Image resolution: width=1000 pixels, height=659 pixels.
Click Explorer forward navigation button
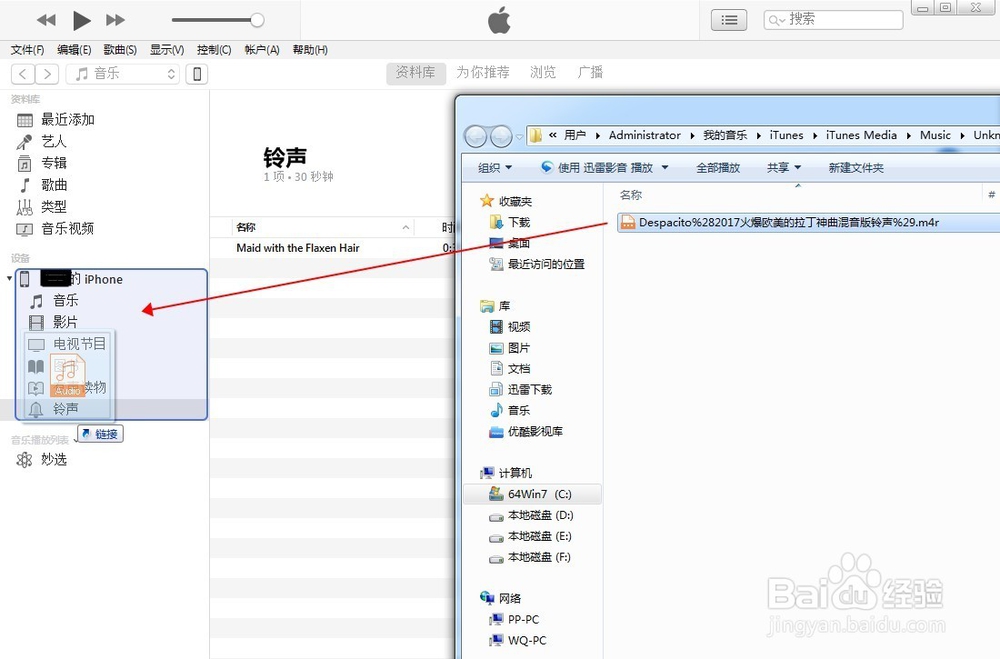[501, 136]
